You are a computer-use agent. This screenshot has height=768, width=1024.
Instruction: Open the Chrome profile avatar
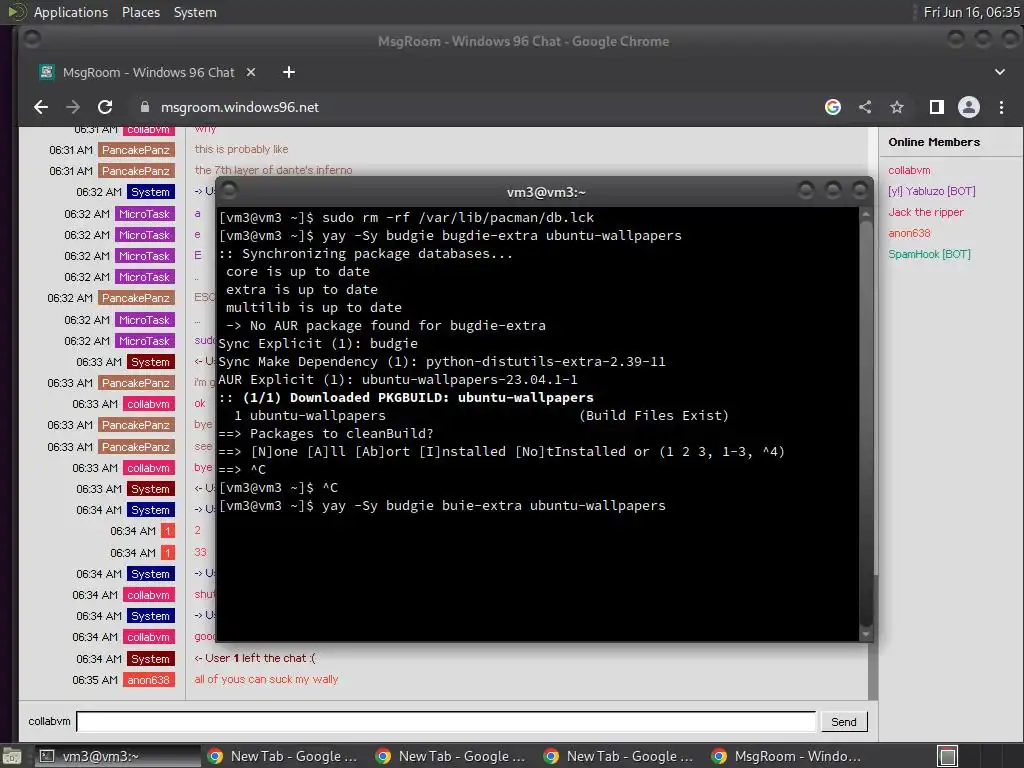(968, 107)
